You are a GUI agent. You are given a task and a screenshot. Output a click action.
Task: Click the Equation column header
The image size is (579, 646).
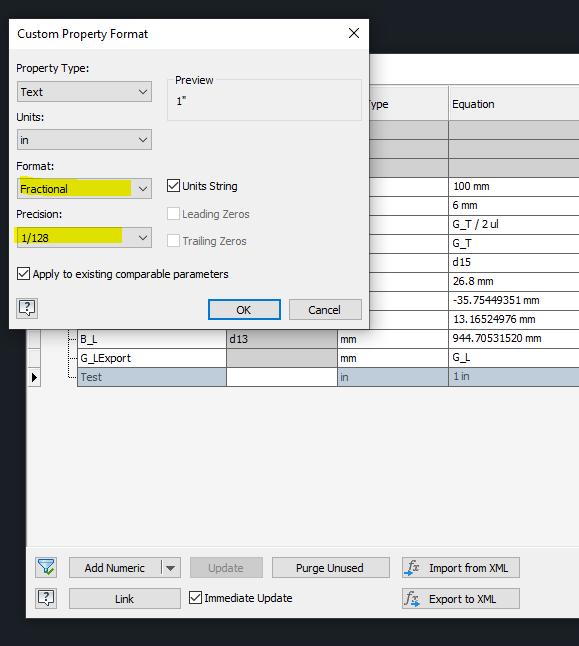click(514, 104)
